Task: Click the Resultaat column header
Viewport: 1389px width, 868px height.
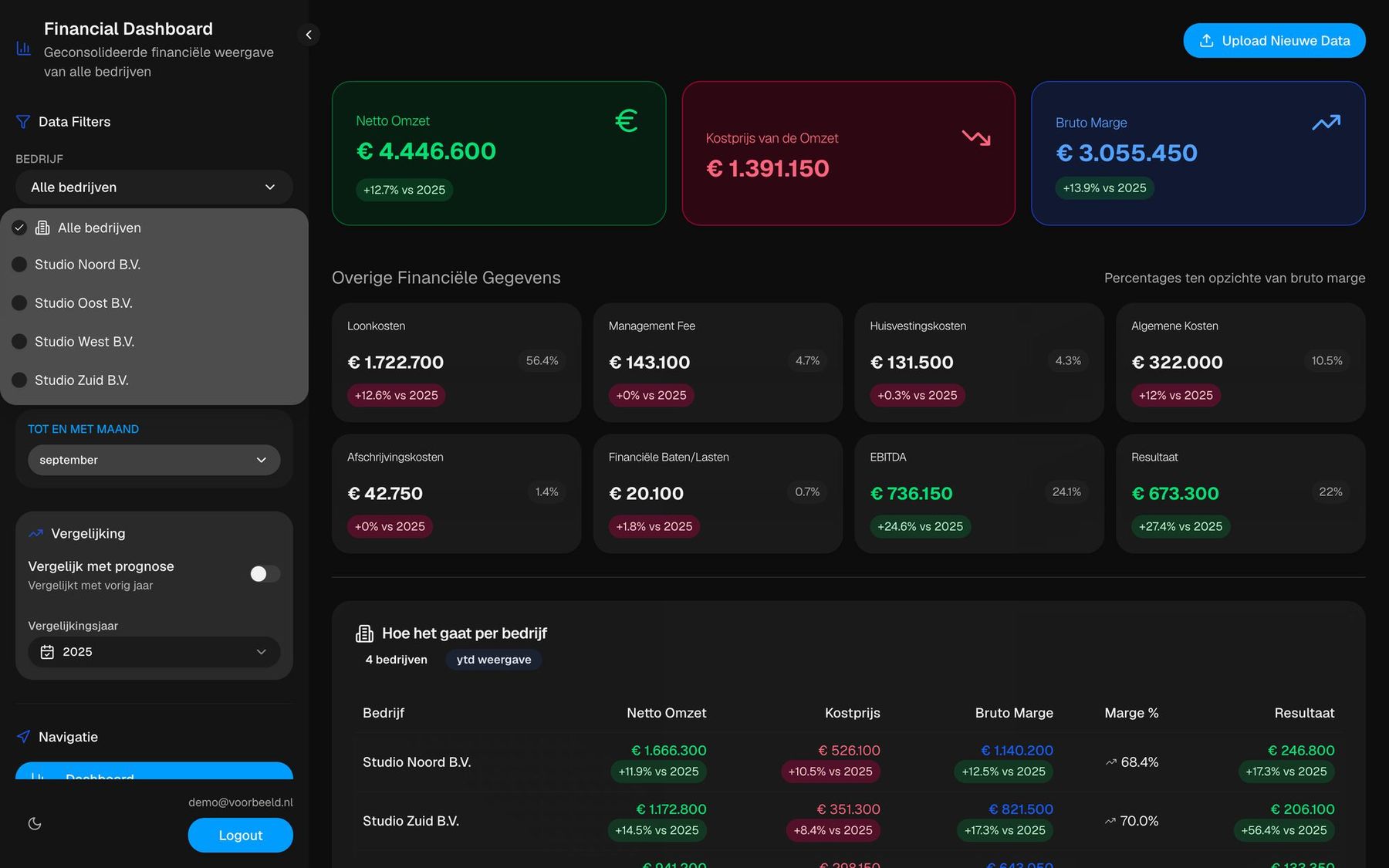Action: (1304, 713)
